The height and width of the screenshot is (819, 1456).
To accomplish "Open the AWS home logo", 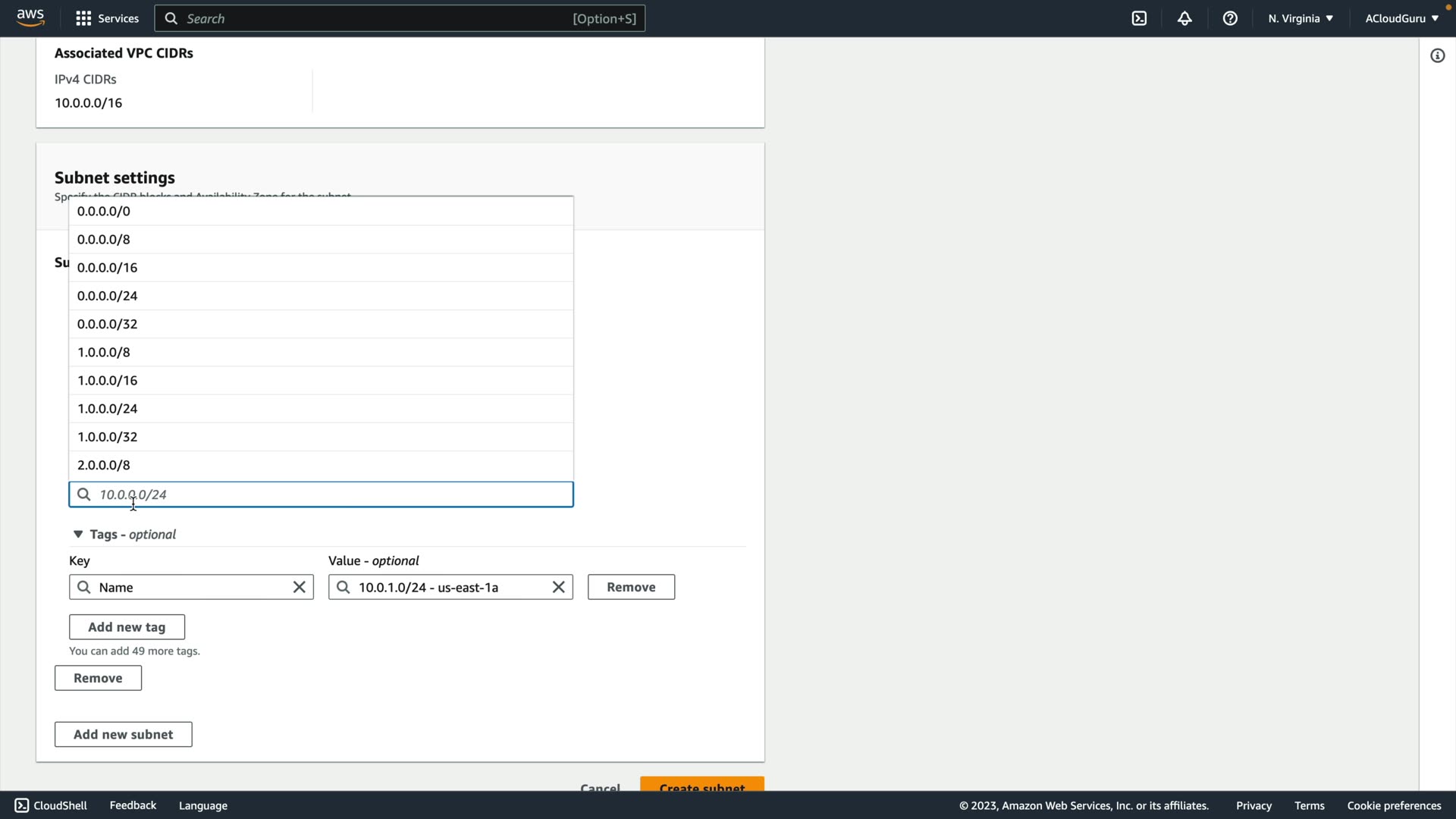I will click(x=30, y=17).
